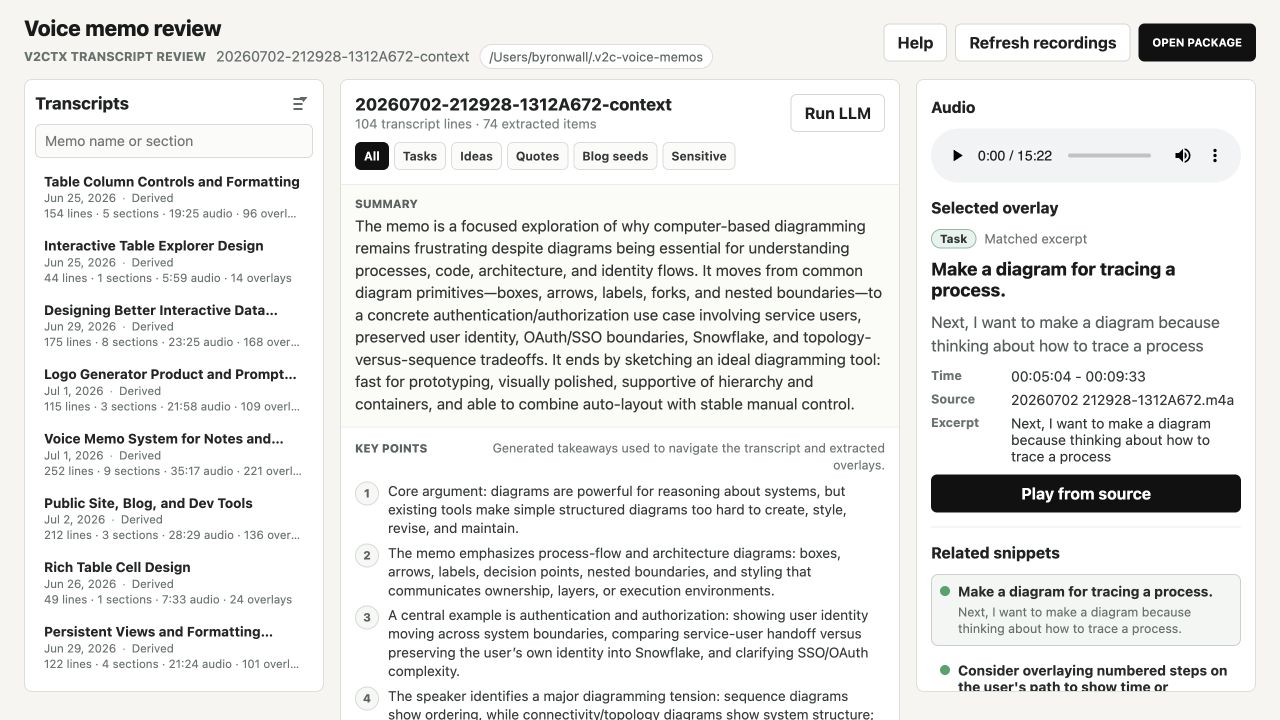Viewport: 1280px width, 720px height.
Task: Click the Task badge in Selected overlay
Action: tap(953, 239)
